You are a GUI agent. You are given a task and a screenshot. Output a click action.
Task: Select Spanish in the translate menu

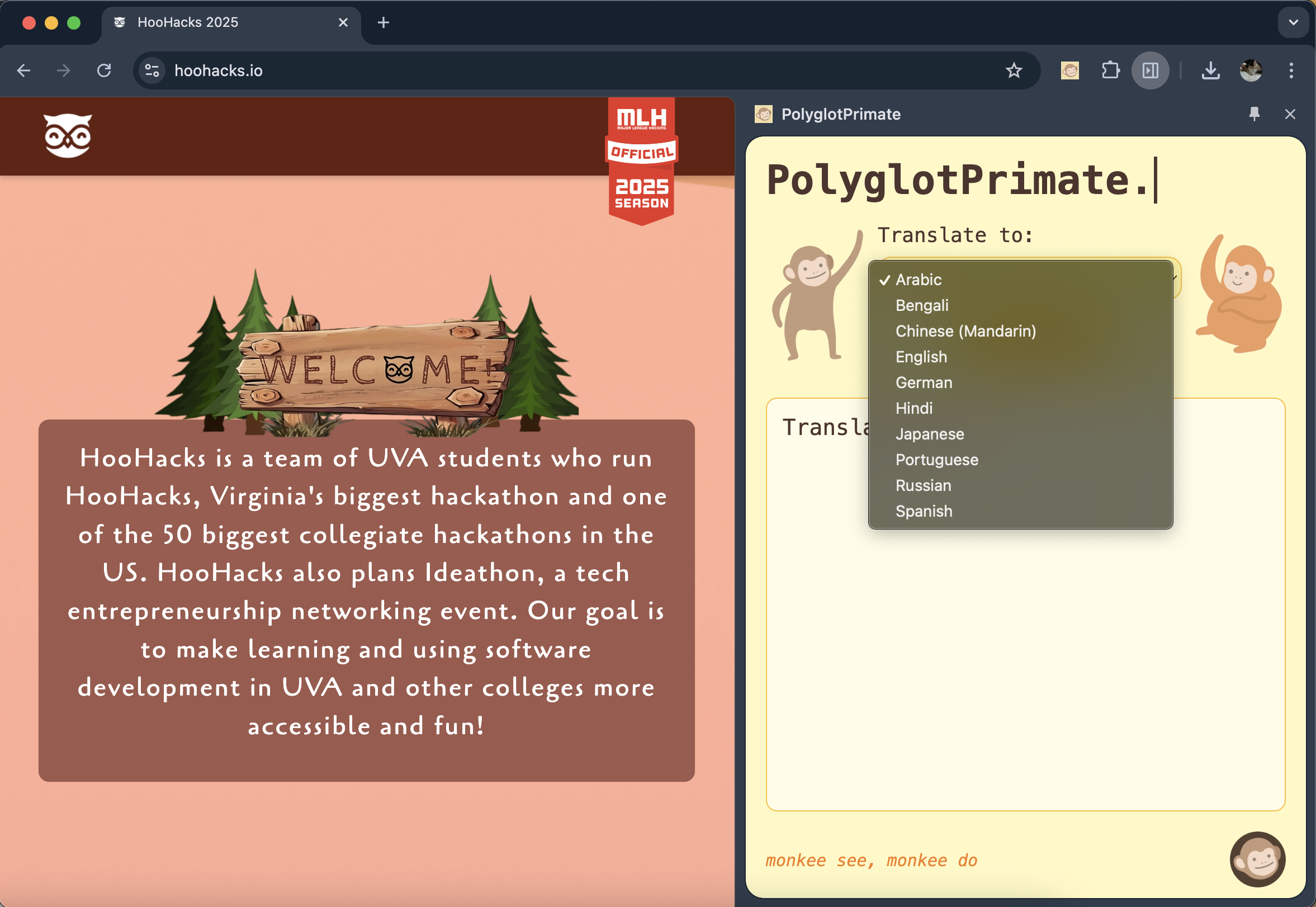point(924,512)
